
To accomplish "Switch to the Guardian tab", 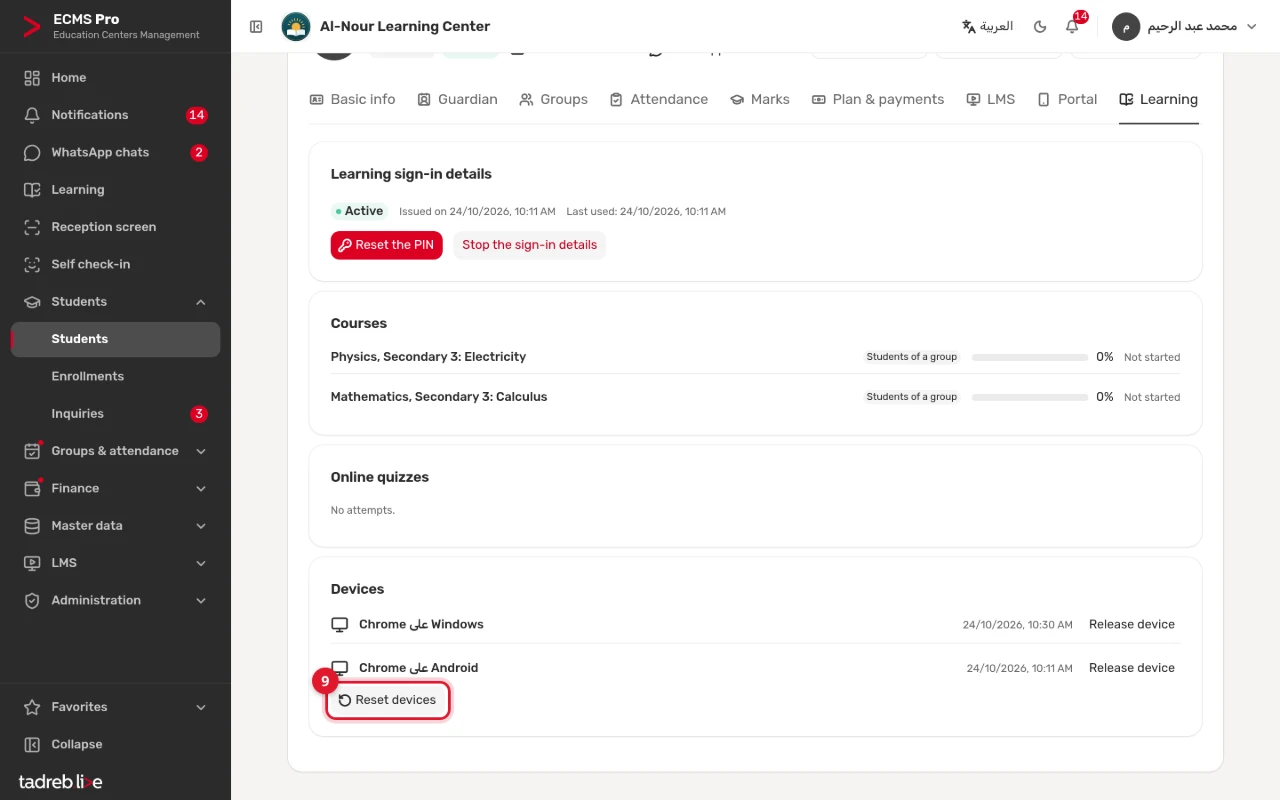I will point(457,99).
